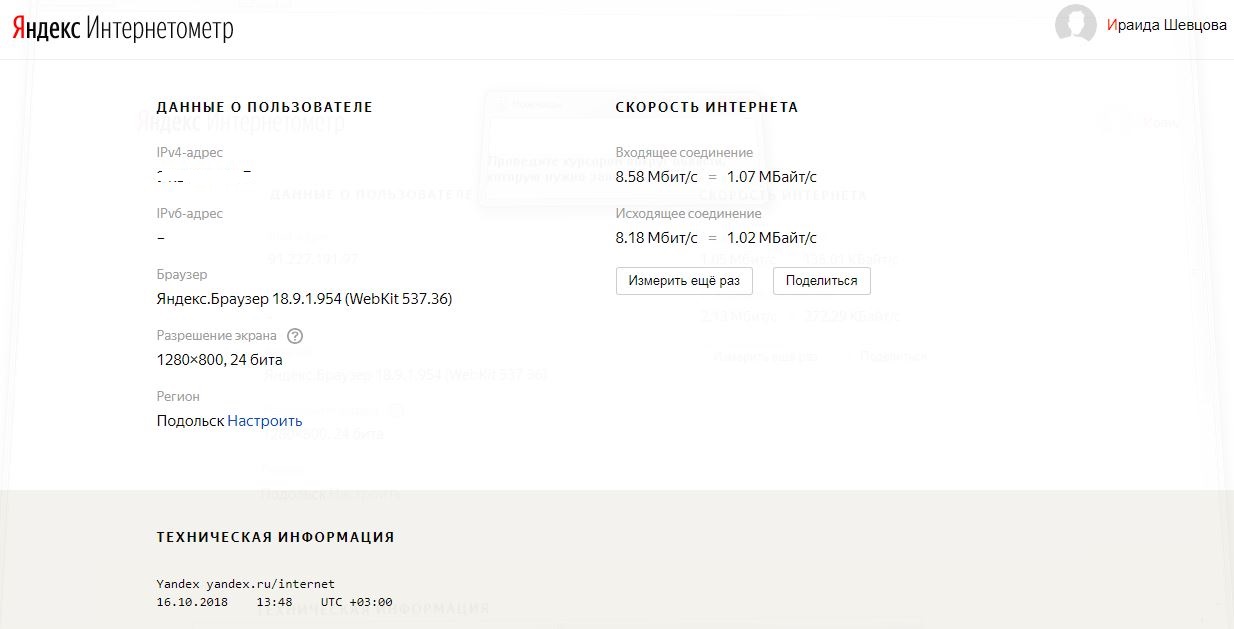Click the help icon beside Разрешение экрана
The width and height of the screenshot is (1234, 629).
(x=295, y=336)
